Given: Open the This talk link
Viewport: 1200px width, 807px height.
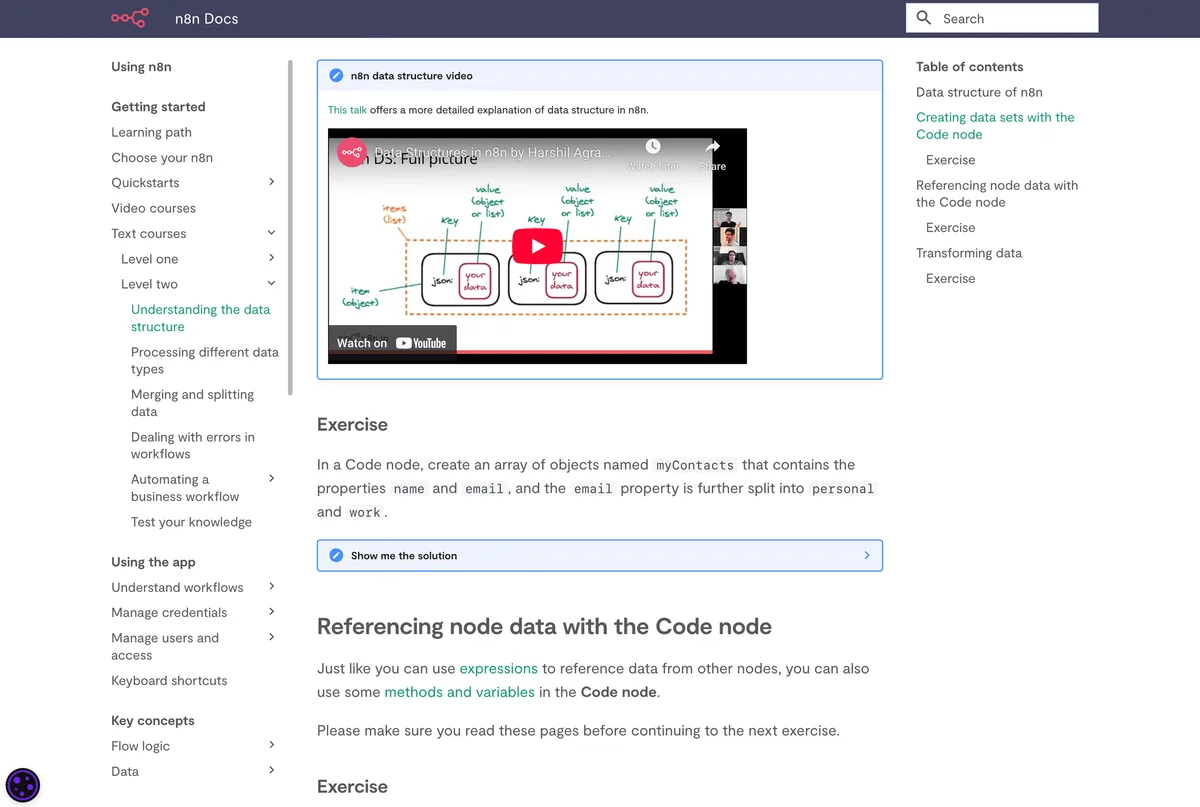Looking at the screenshot, I should (x=347, y=110).
